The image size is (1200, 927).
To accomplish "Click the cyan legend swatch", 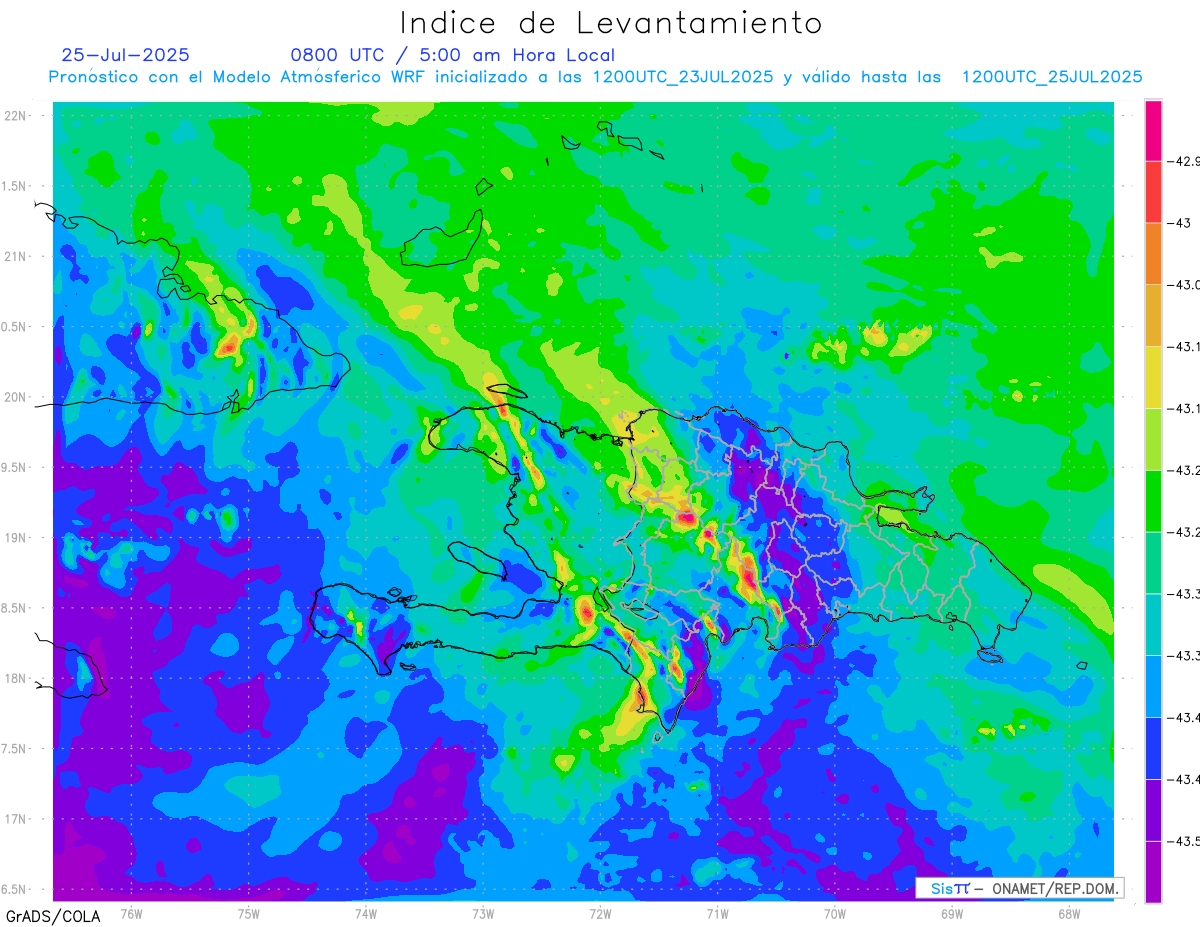I will [1153, 624].
